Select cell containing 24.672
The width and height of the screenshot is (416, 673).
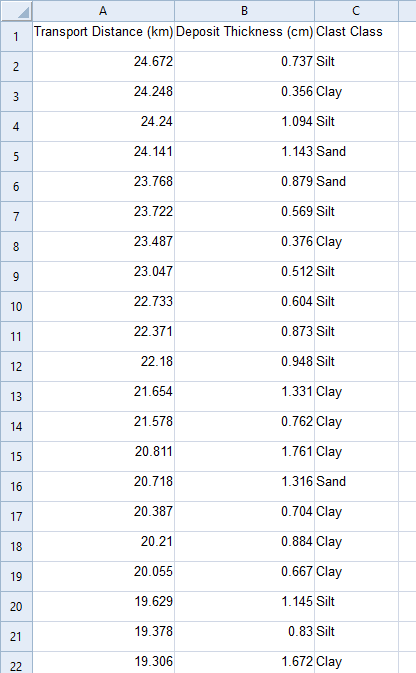click(103, 67)
